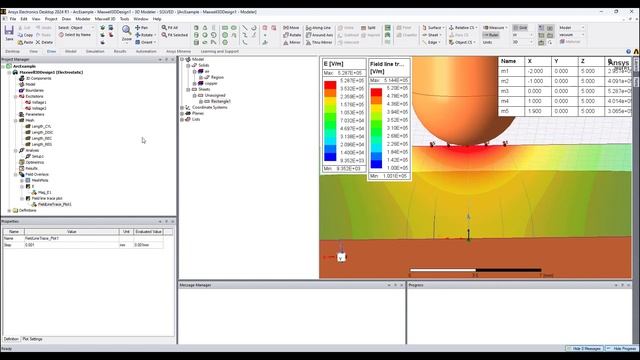Click marker m3 row in marker table
This screenshot has width=640, height=360.
[x=565, y=91]
